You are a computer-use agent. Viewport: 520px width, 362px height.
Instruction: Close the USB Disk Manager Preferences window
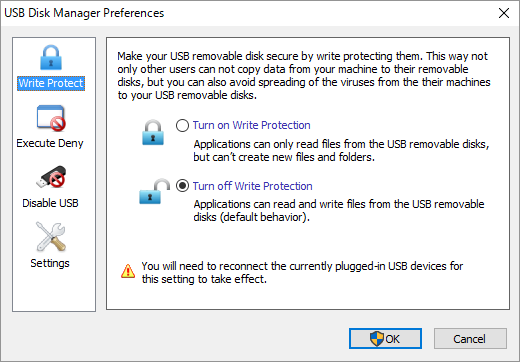pyautogui.click(x=504, y=13)
